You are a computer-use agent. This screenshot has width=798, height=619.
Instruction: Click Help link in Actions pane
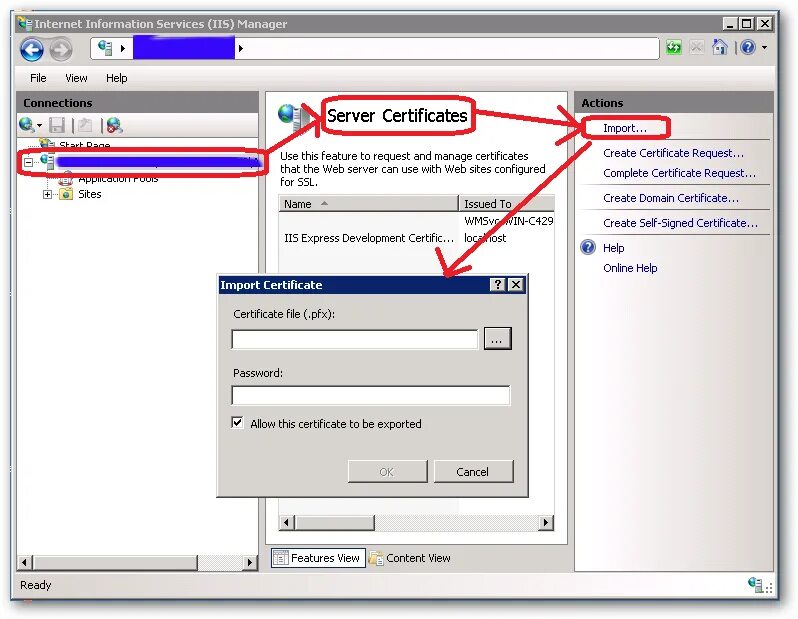point(613,248)
